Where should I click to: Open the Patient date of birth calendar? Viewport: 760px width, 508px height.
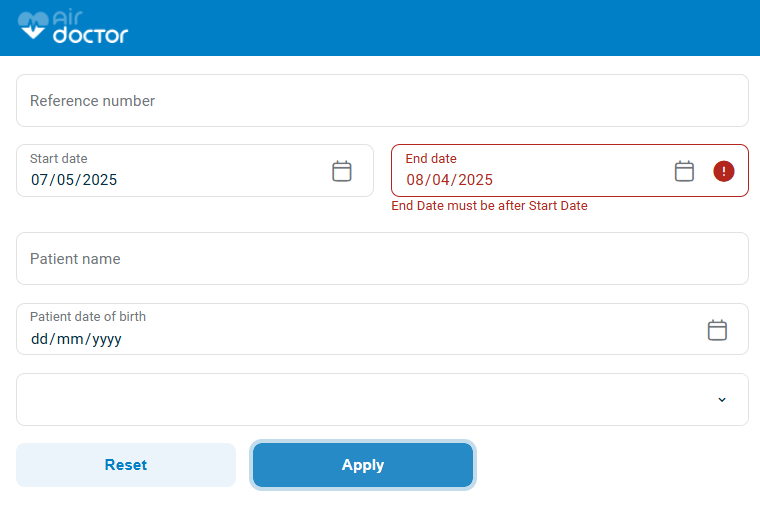pyautogui.click(x=717, y=330)
